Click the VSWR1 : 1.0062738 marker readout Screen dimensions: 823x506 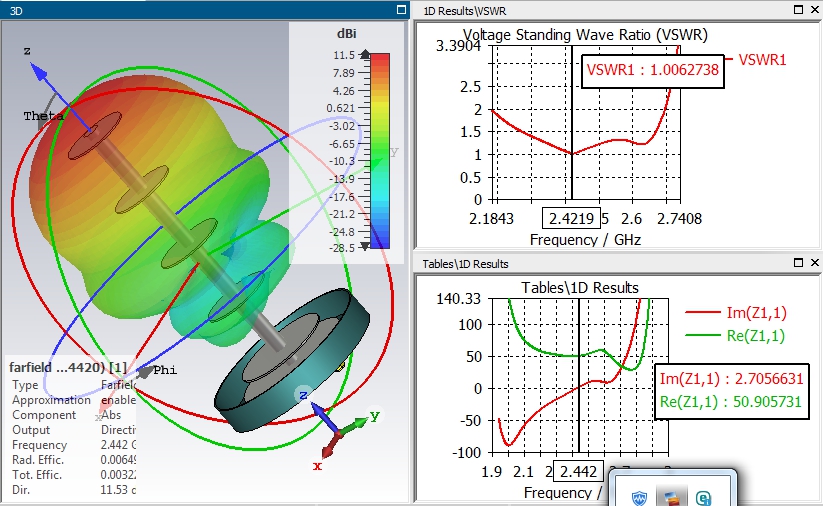[x=652, y=70]
